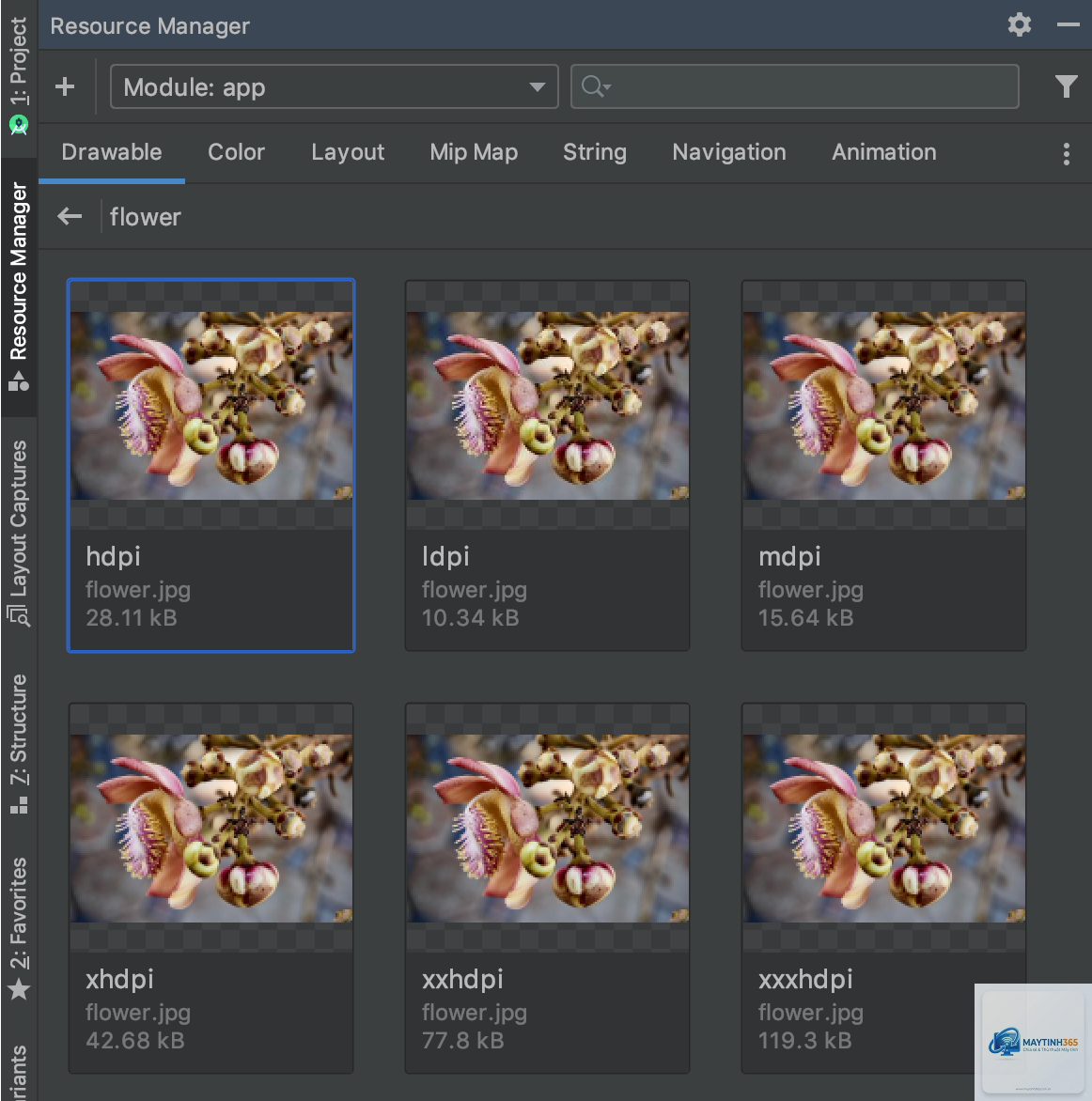Open the 1: Project tool window

[19, 62]
